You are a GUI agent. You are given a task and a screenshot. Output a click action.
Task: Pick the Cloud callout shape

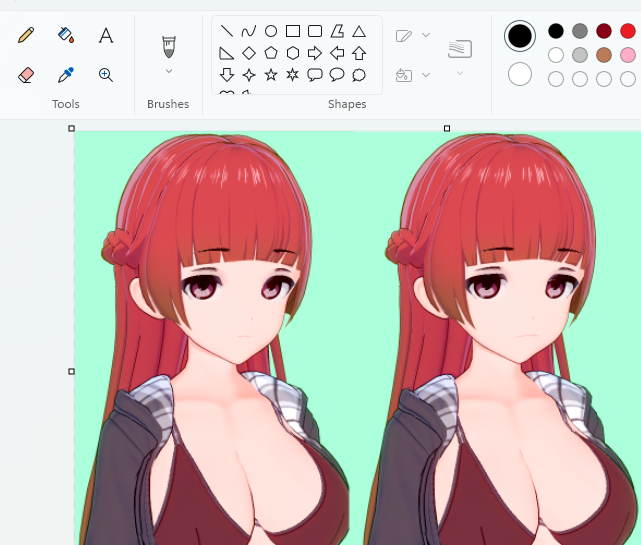click(359, 75)
